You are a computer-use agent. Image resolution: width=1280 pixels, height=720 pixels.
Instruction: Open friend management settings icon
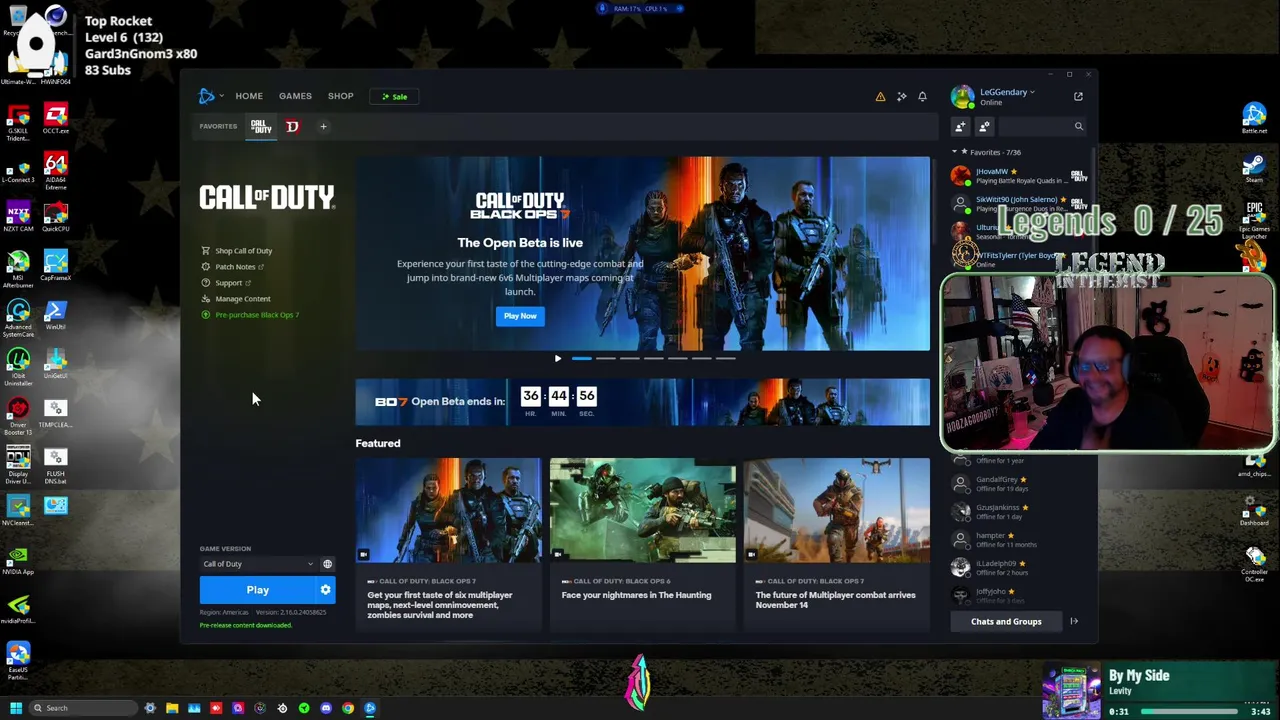click(x=984, y=126)
